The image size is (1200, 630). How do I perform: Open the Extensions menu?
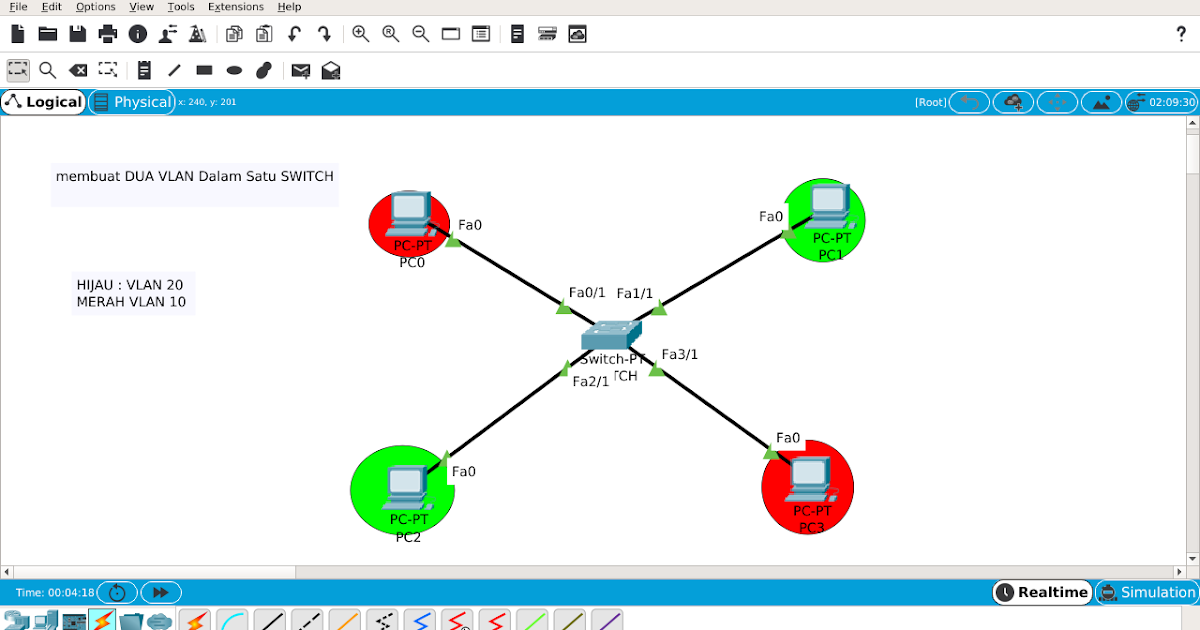pyautogui.click(x=235, y=7)
